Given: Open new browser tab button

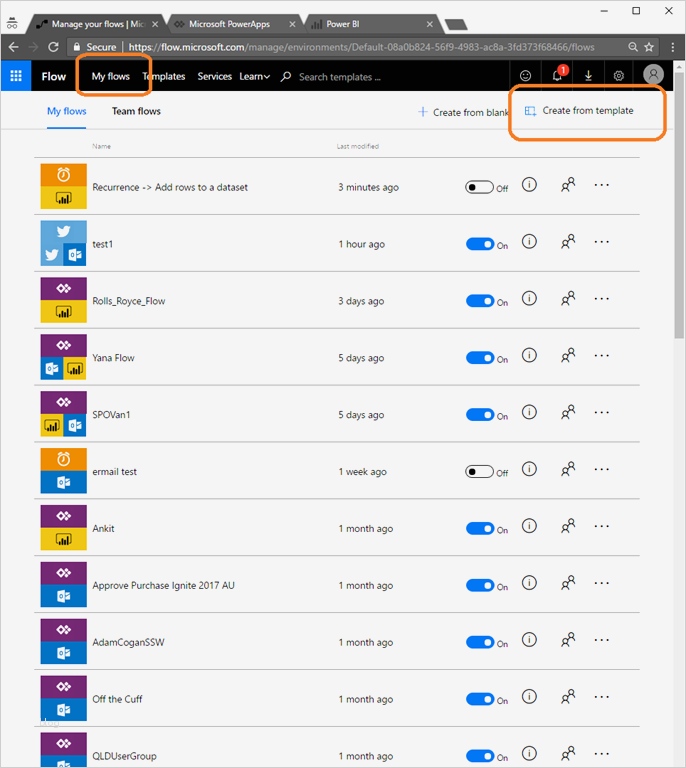Looking at the screenshot, I should point(456,24).
